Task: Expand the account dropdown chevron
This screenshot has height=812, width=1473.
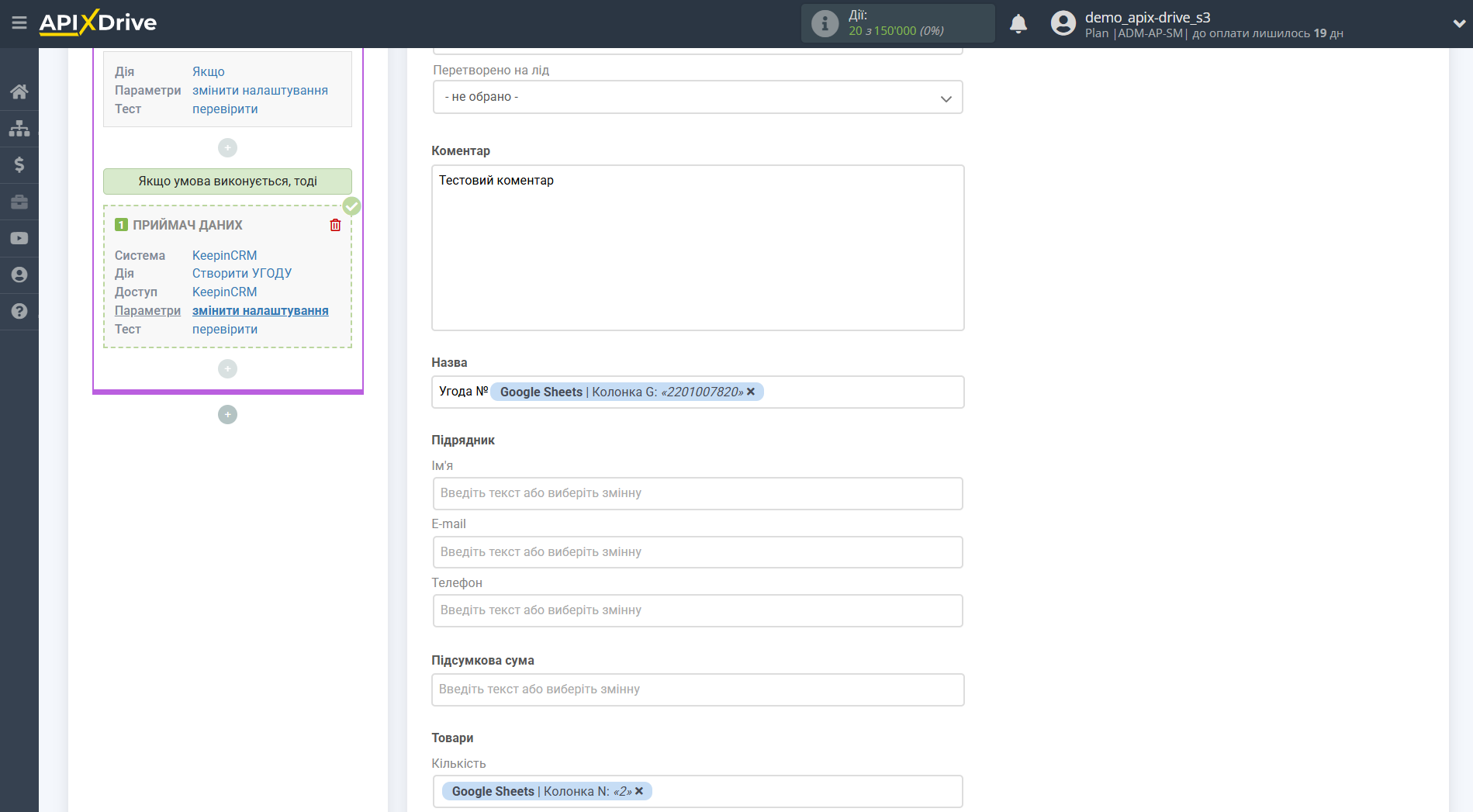Action: coord(1458,23)
